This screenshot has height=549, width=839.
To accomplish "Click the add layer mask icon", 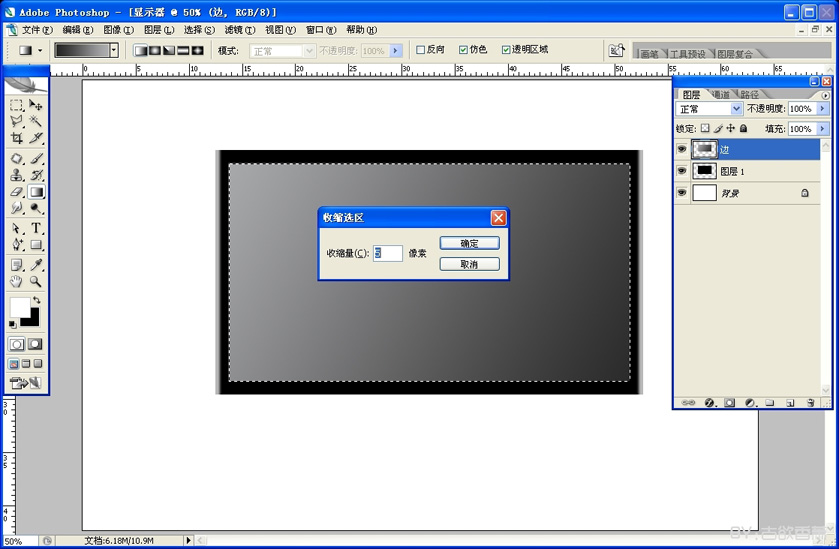I will [729, 402].
